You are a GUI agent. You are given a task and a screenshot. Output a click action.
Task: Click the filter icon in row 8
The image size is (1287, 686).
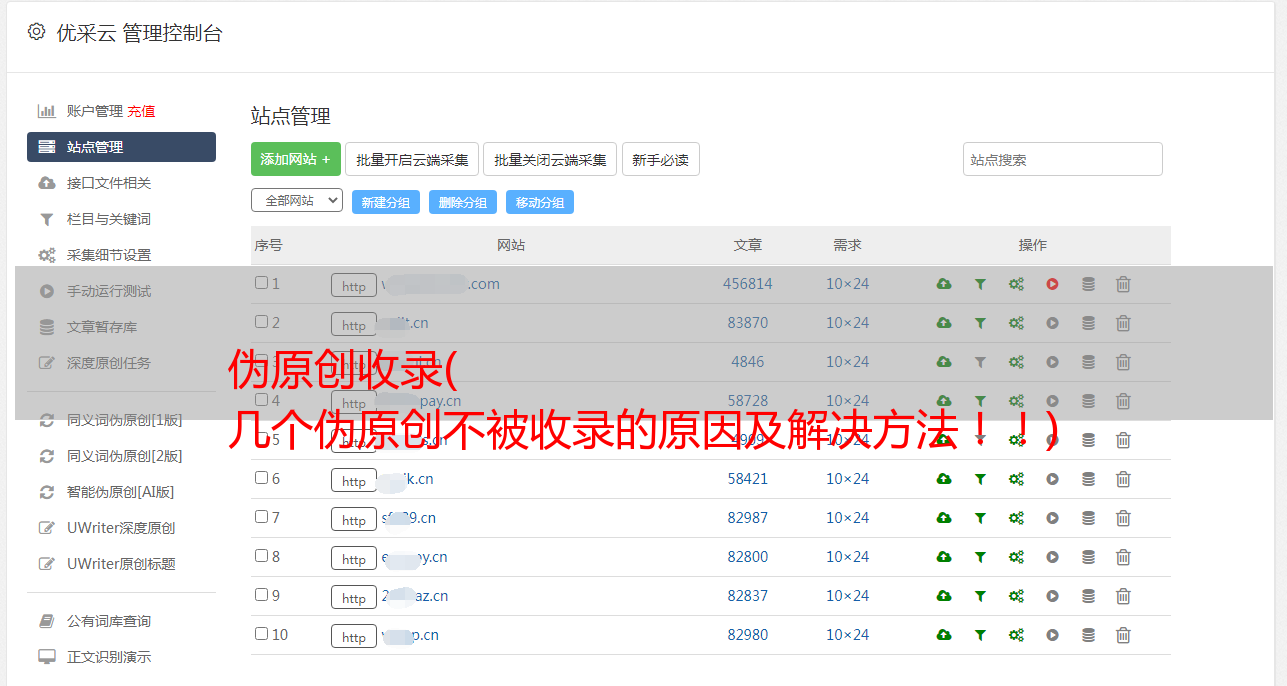tap(980, 557)
